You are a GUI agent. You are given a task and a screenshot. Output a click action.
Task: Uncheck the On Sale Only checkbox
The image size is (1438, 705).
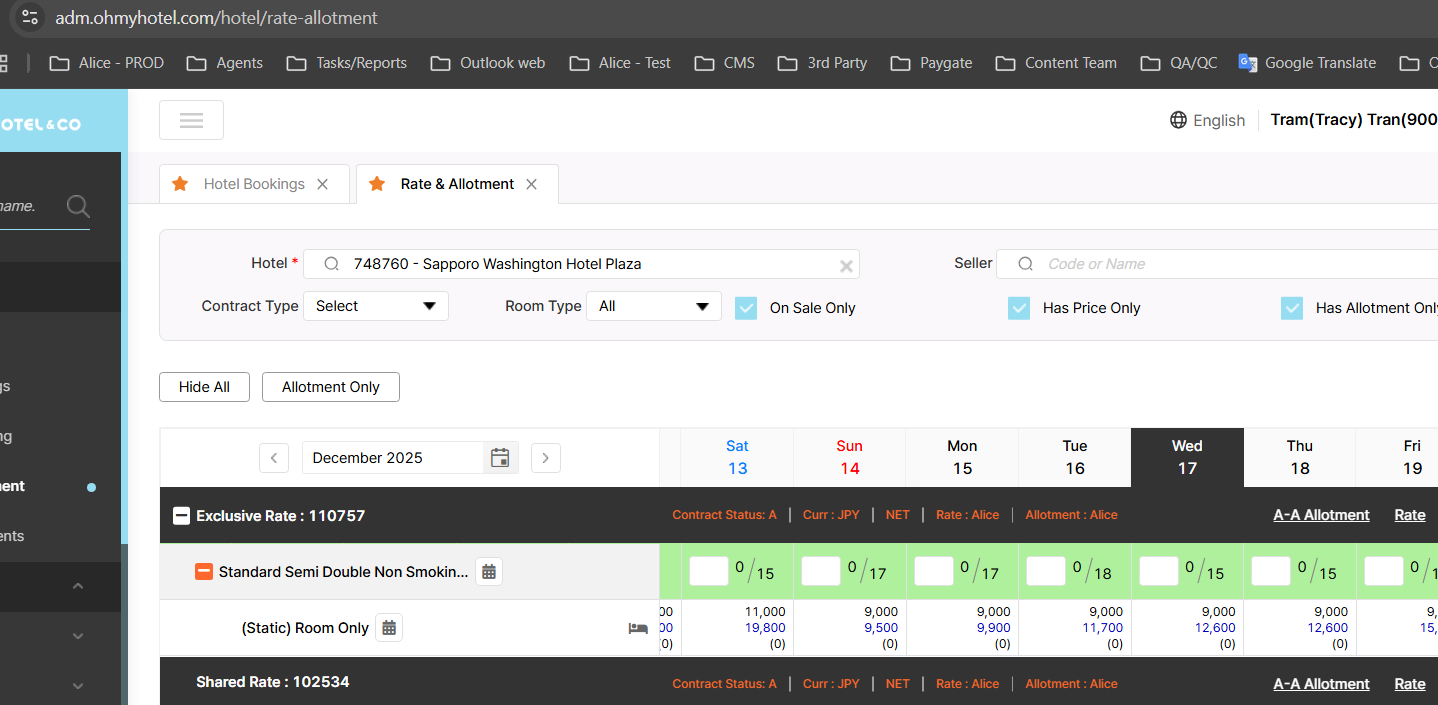click(746, 308)
